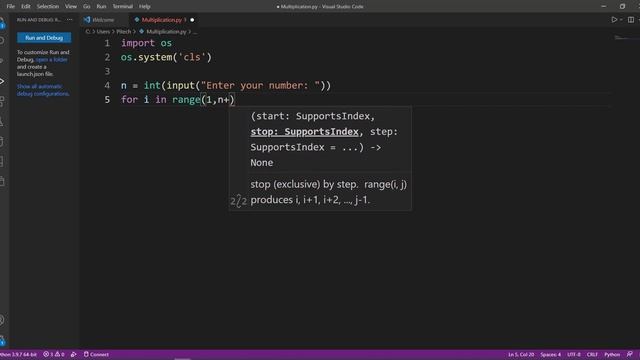Click the Run Python File play icon
The width and height of the screenshot is (640, 360).
coord(614,20)
